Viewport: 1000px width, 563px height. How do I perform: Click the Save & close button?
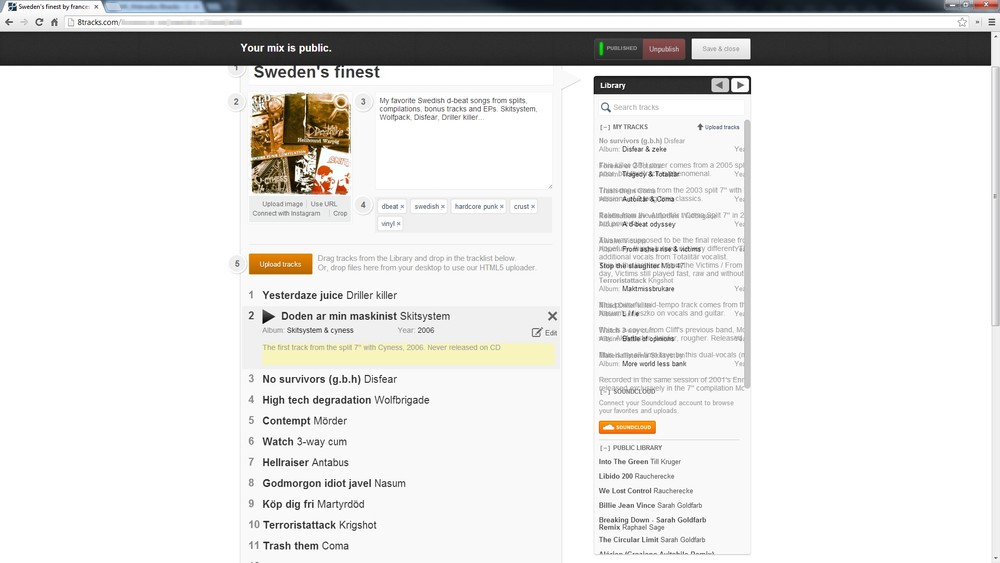(721, 49)
